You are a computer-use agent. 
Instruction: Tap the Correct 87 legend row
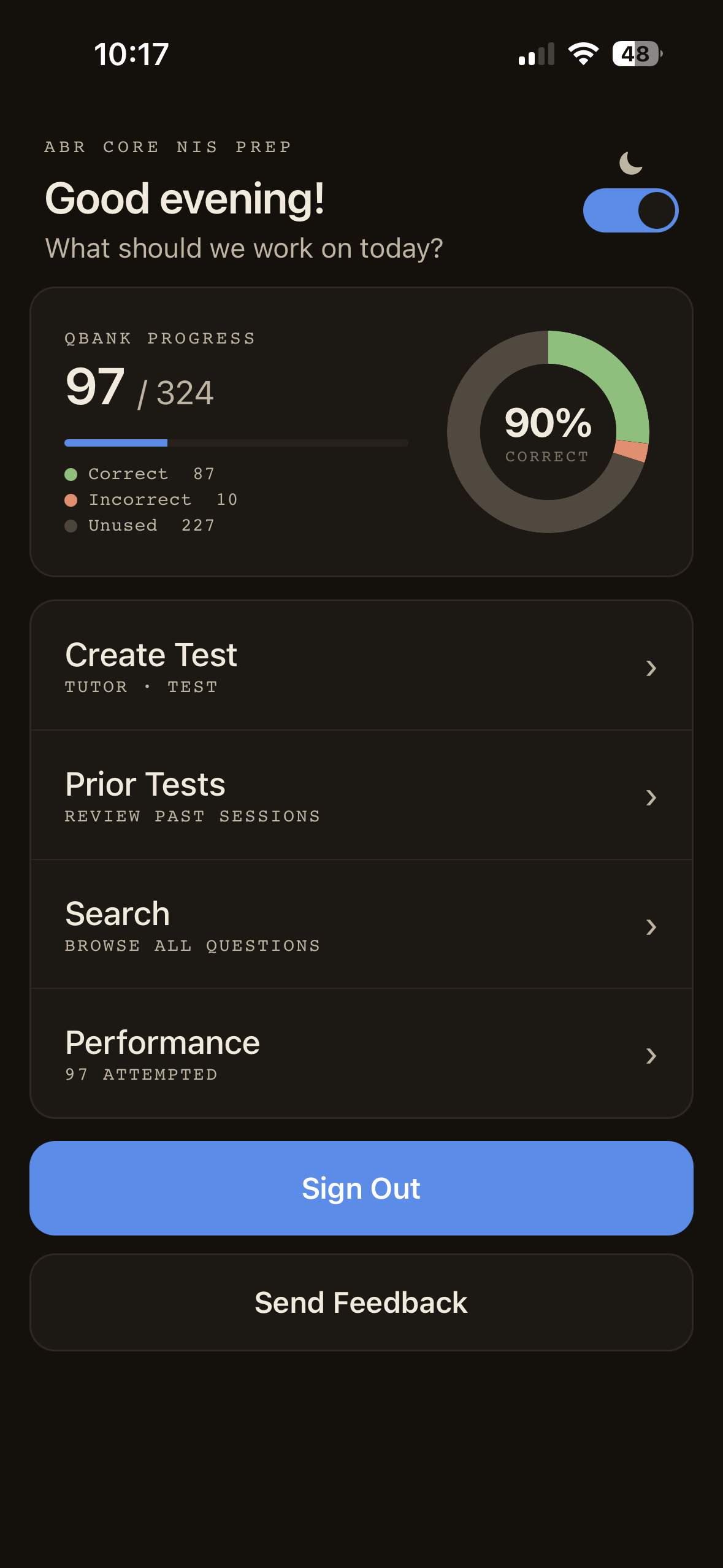coord(141,473)
